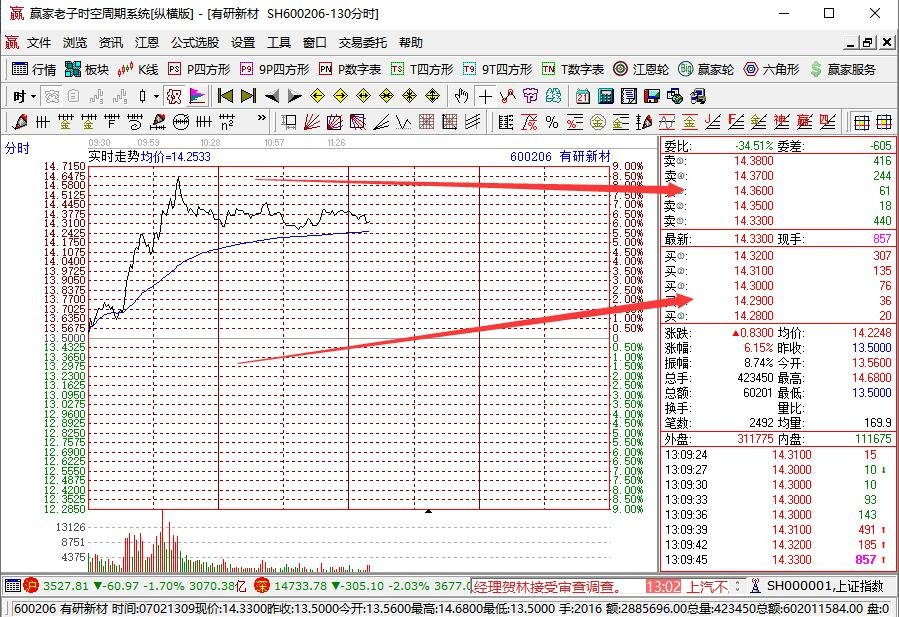
Task: Click the black left triangle previous button
Action: pyautogui.click(x=272, y=96)
